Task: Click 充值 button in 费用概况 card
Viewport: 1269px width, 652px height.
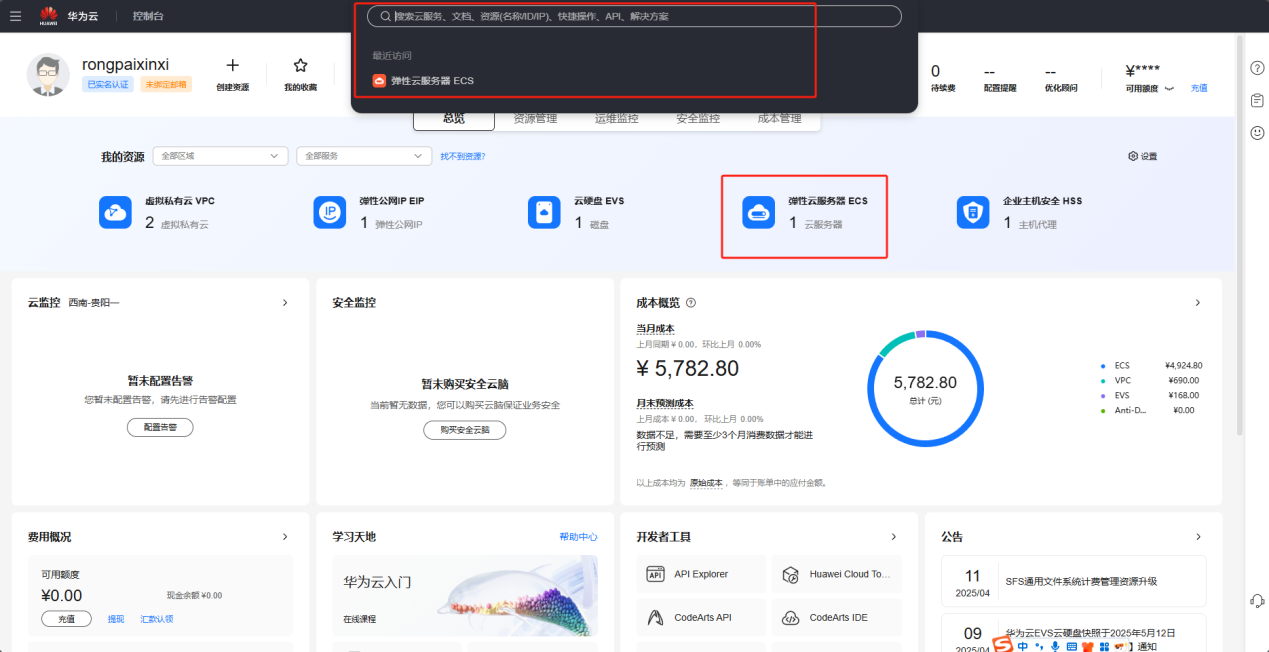Action: (66, 619)
